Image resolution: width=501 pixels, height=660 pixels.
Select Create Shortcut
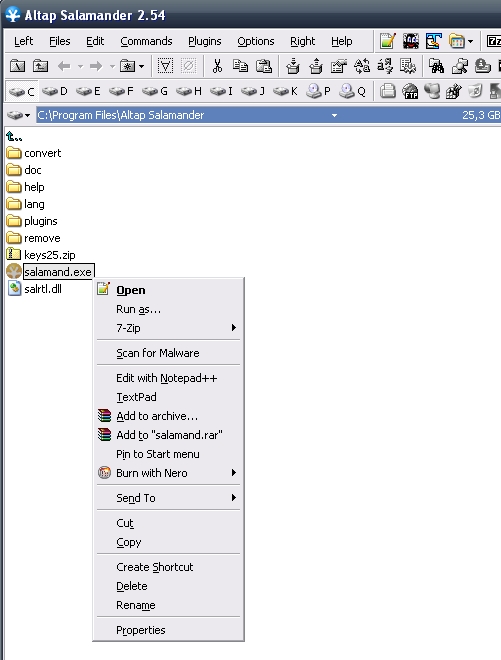[168, 567]
